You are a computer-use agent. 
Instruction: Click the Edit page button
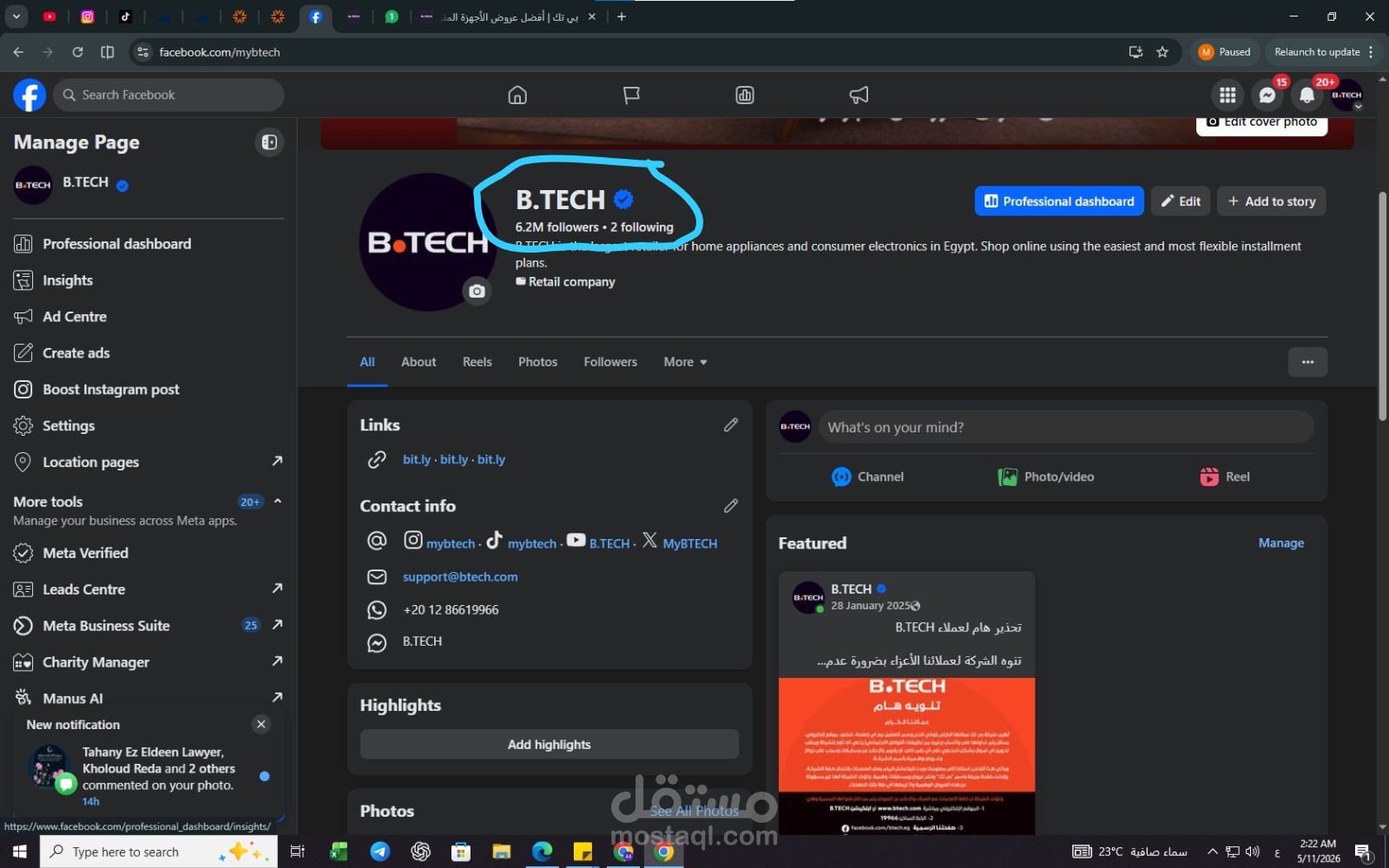1181,201
